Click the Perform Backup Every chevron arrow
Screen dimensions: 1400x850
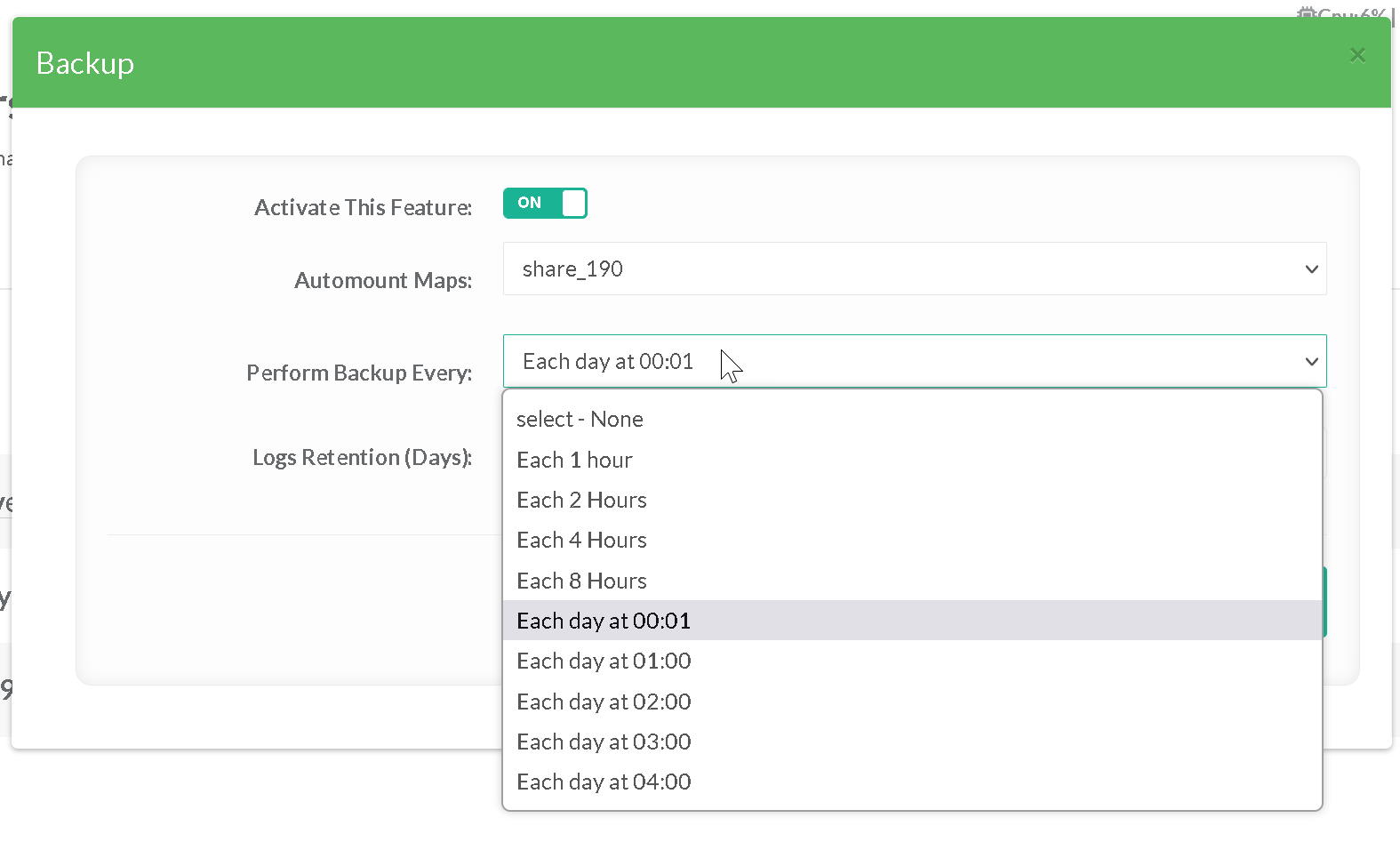1311,362
